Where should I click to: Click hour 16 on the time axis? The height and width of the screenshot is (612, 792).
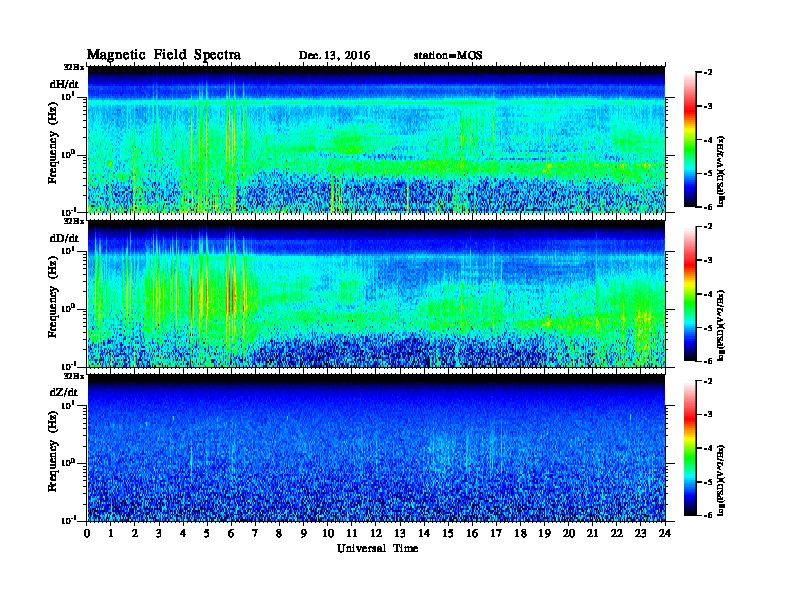click(472, 534)
